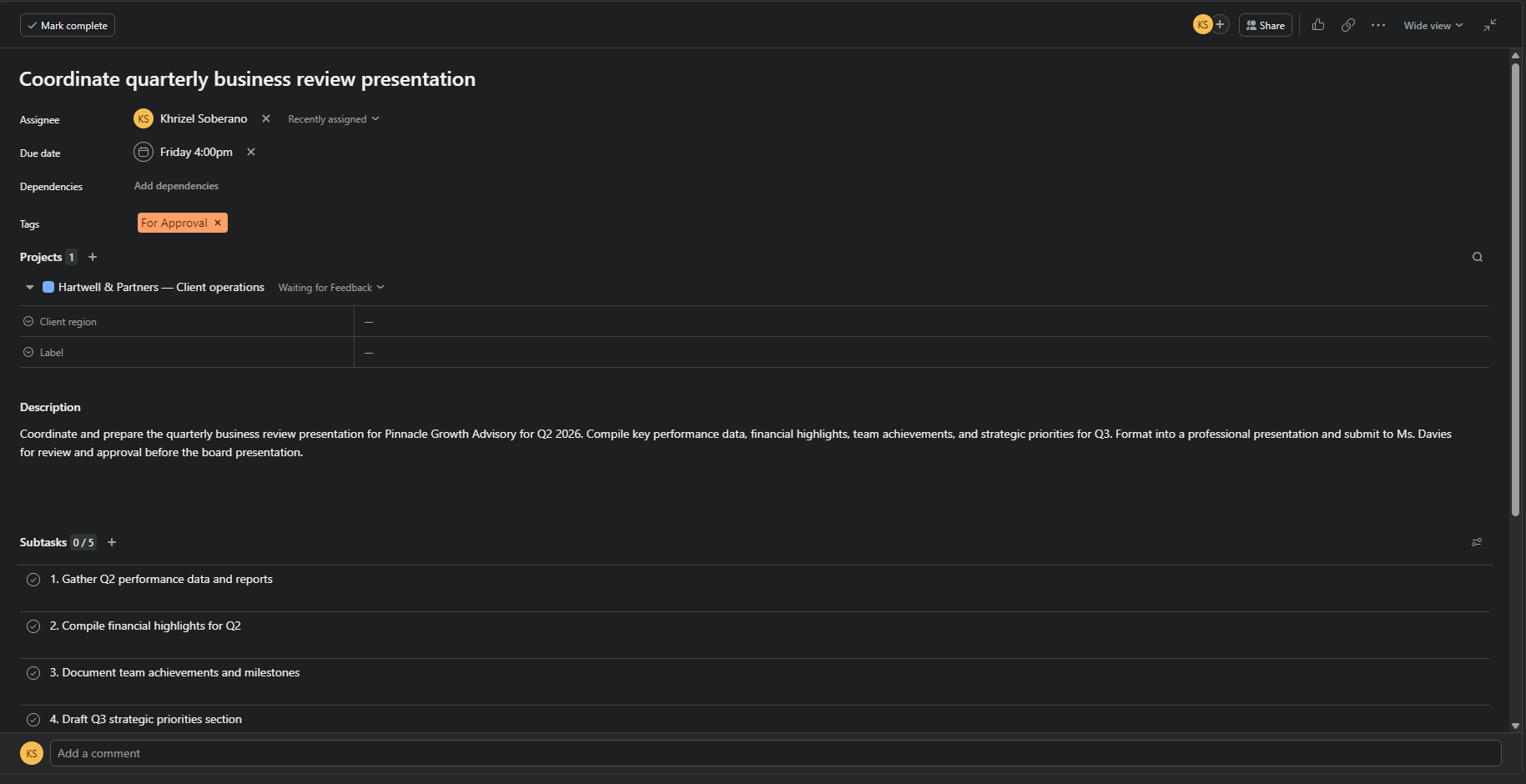Click the Add a comment field
This screenshot has width=1526, height=784.
tap(775, 753)
